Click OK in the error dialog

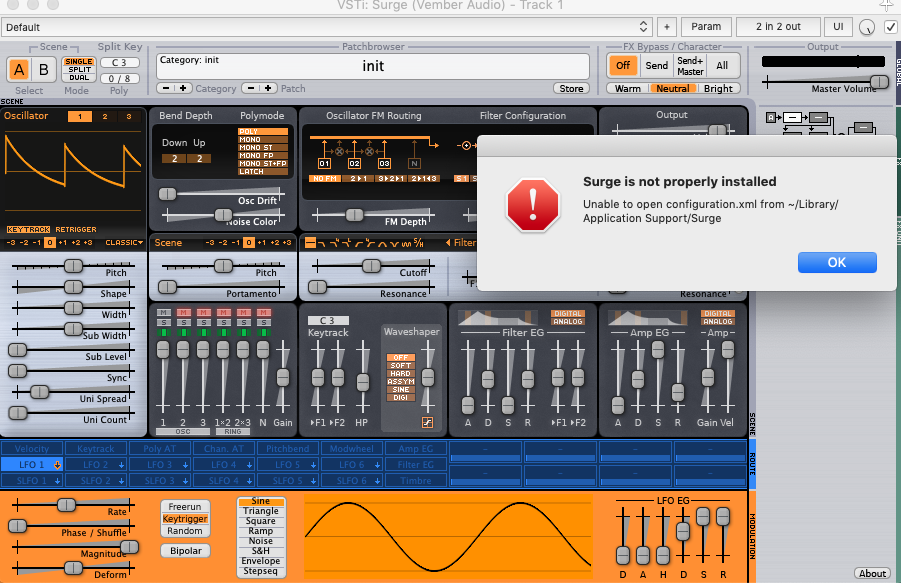[x=837, y=262]
